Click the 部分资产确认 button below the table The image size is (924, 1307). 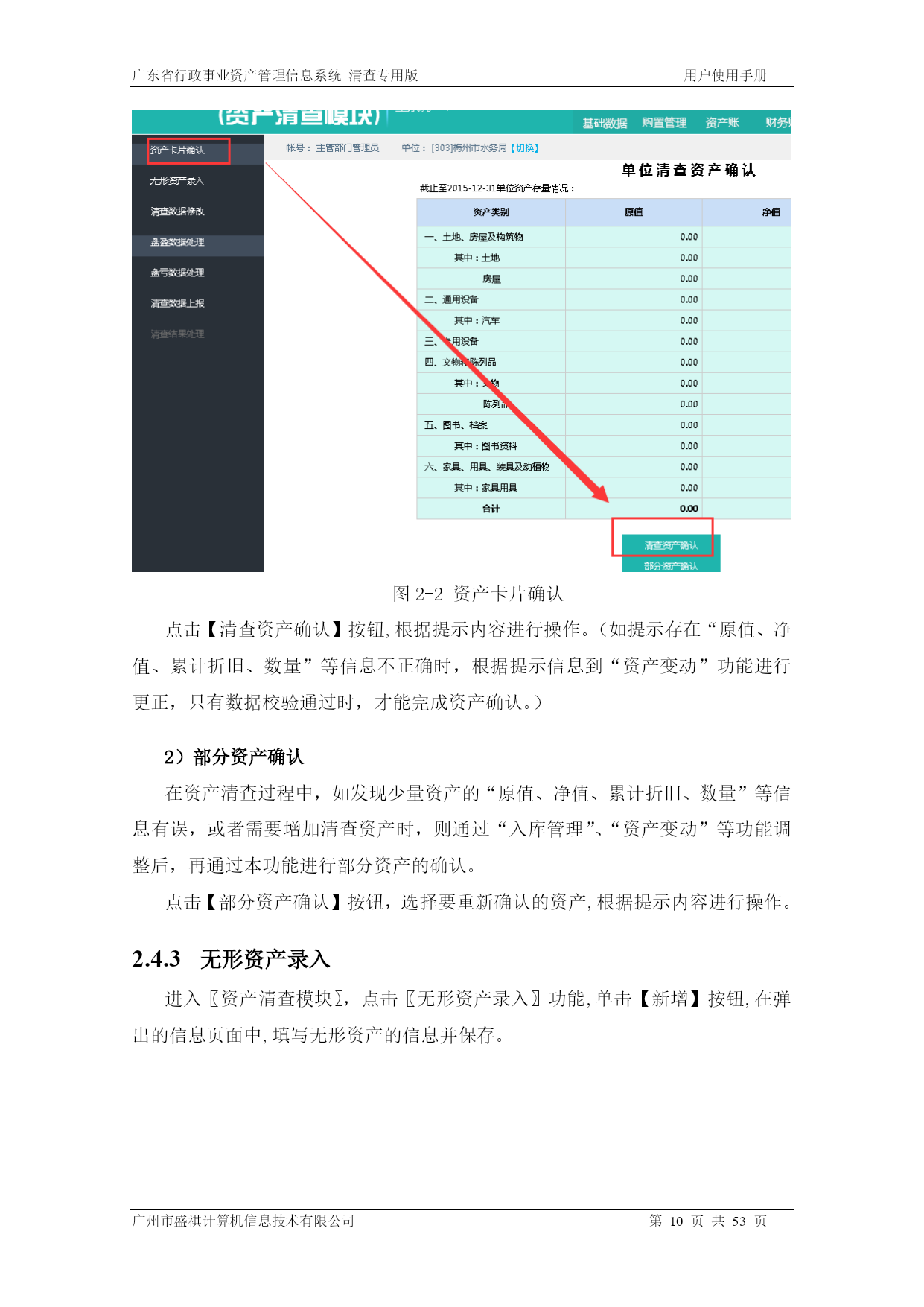(671, 566)
